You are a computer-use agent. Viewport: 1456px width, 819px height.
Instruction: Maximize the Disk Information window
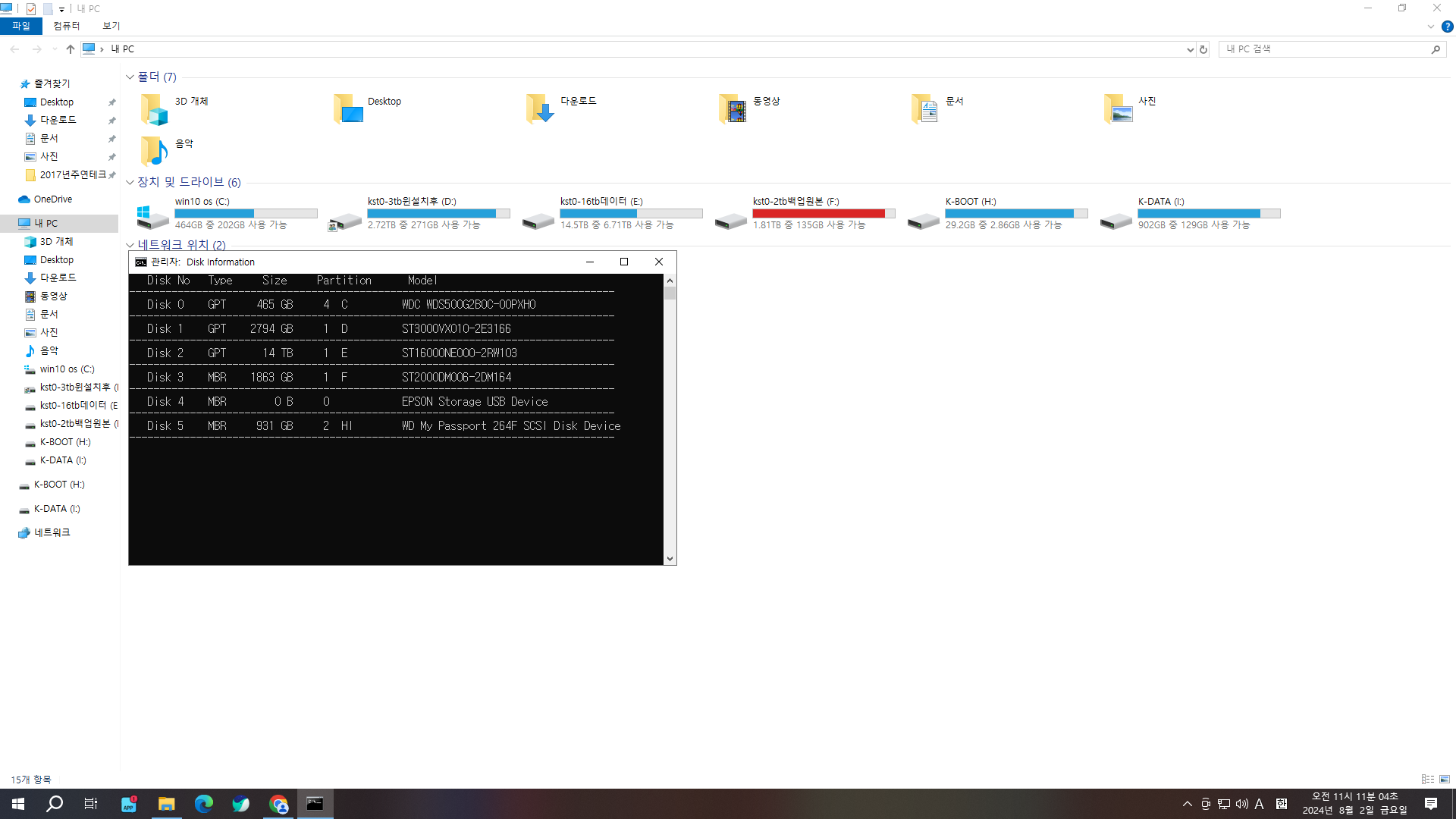coord(624,262)
